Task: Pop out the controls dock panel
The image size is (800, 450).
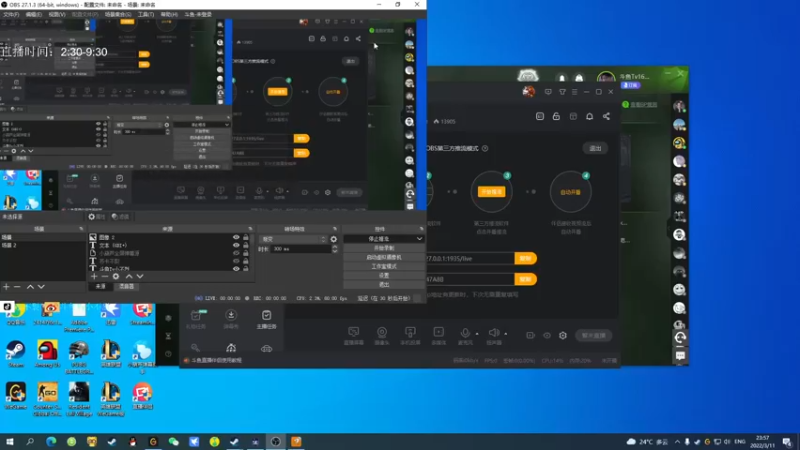Action: (x=421, y=229)
